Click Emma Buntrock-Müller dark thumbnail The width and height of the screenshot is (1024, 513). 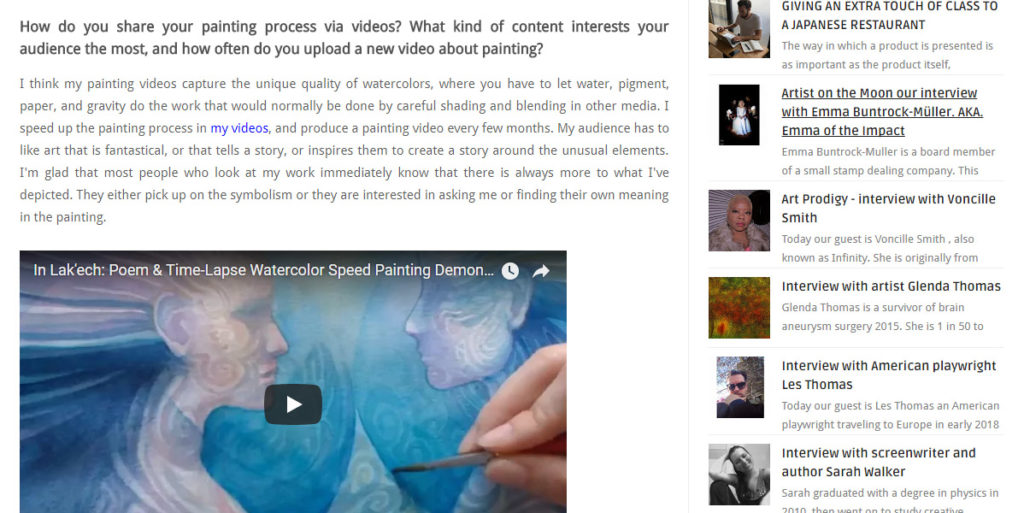[x=739, y=115]
